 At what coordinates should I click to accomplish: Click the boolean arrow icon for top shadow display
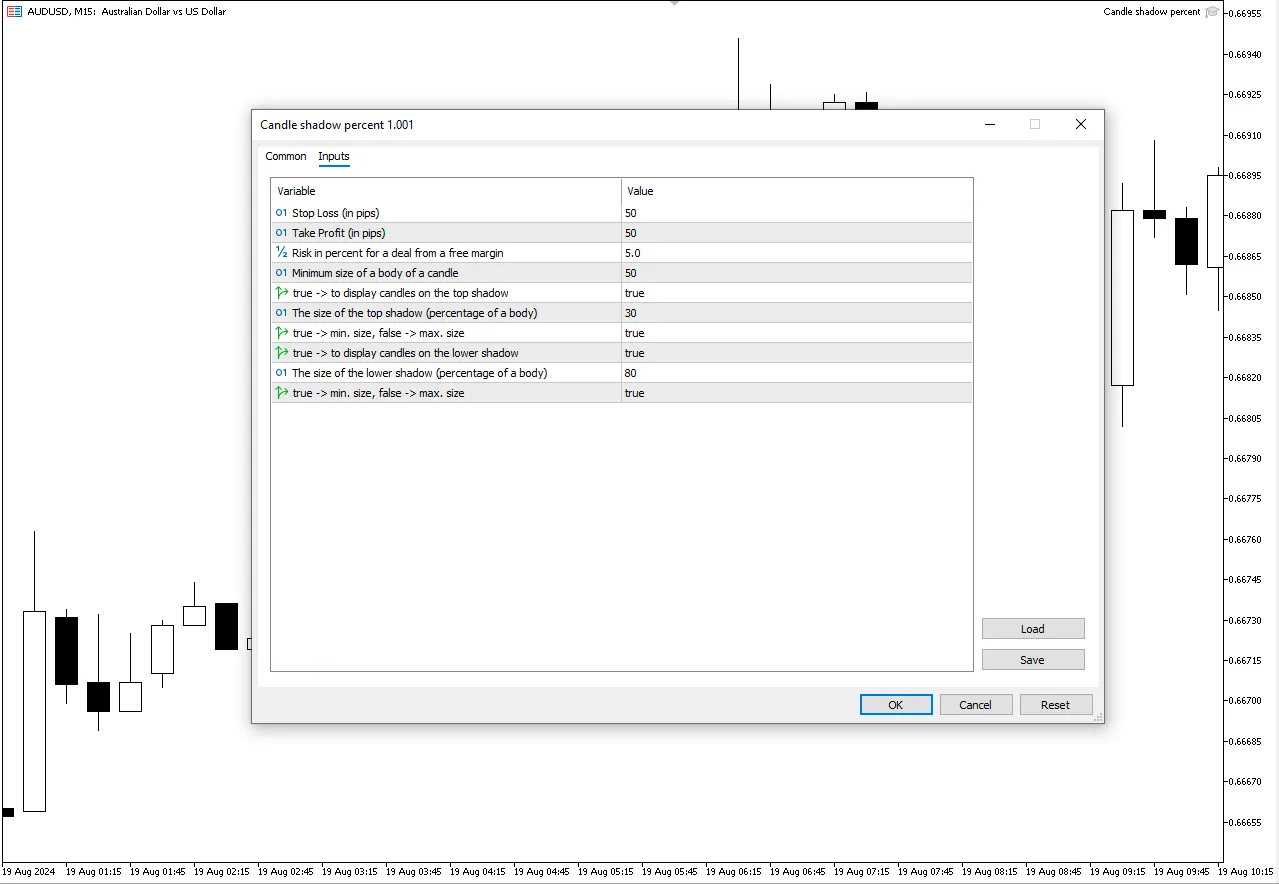(281, 293)
